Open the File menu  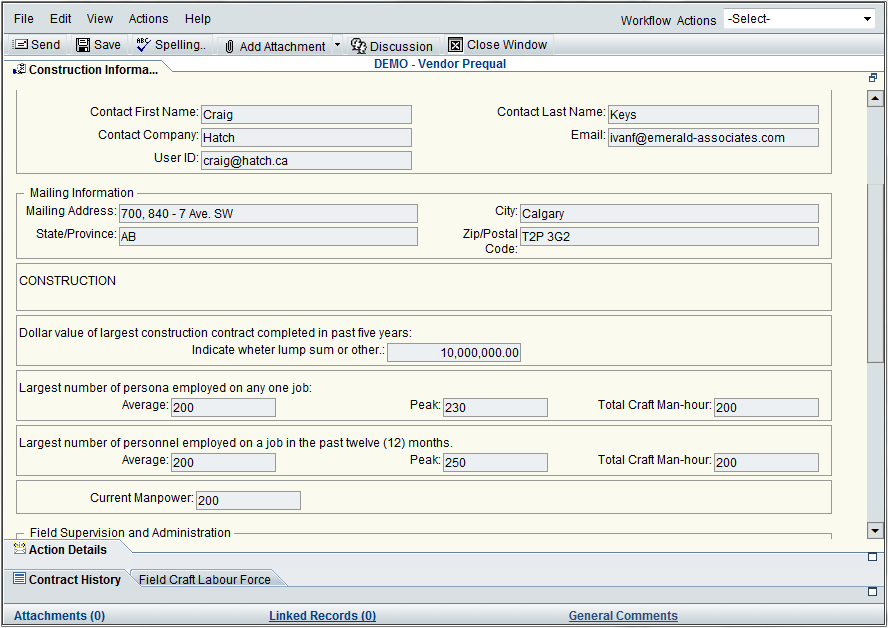23,19
